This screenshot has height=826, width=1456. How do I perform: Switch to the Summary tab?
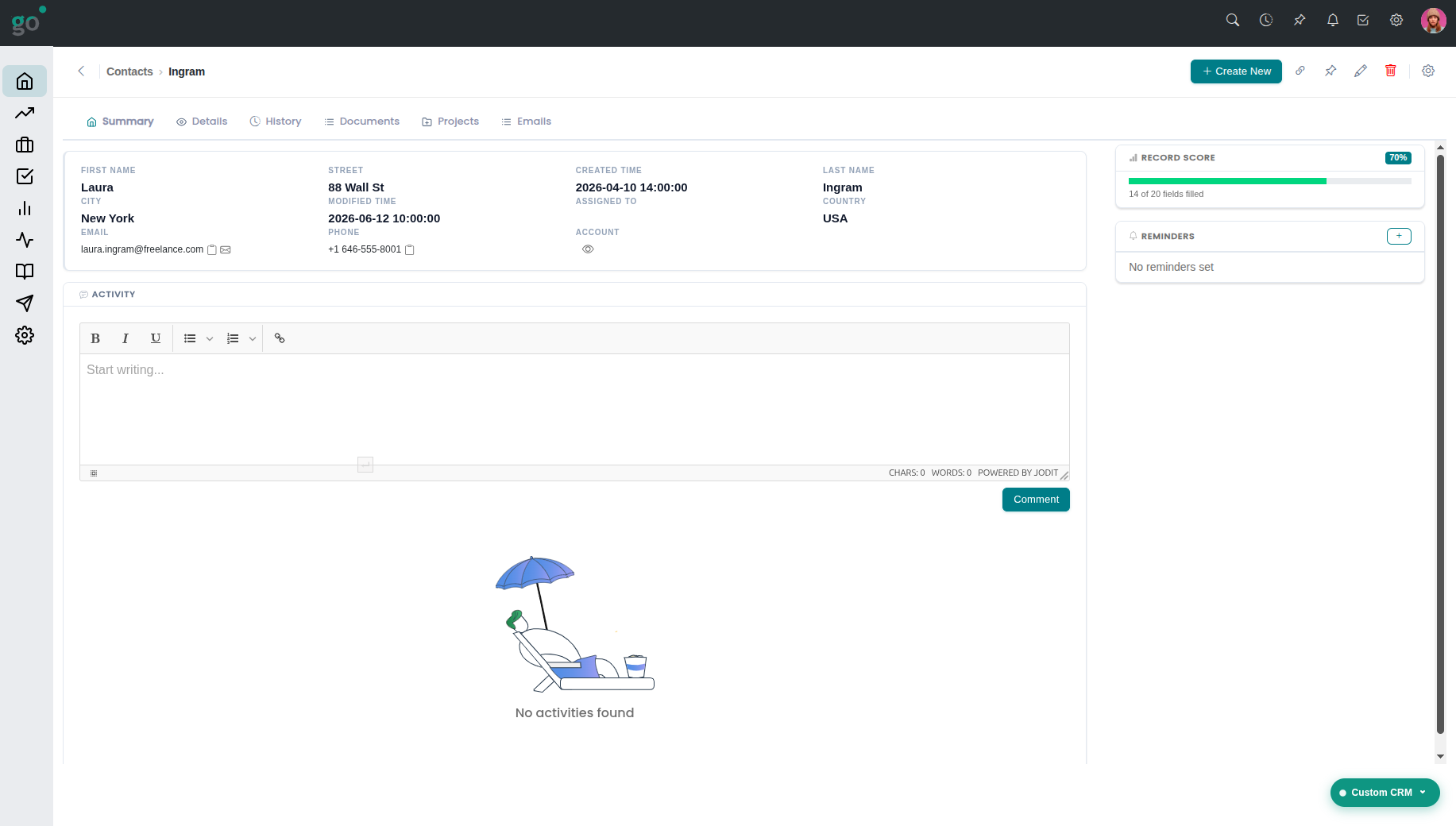(120, 122)
